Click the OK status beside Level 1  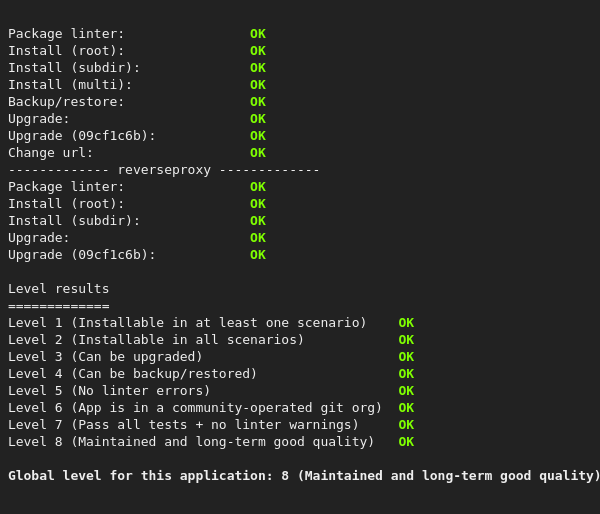[406, 323]
